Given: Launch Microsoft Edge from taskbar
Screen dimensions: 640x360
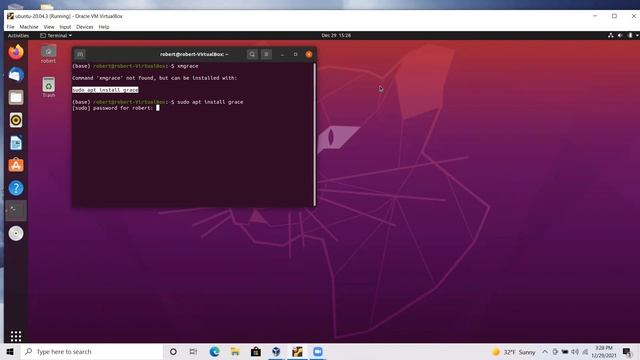Looking at the screenshot, I should click(214, 351).
